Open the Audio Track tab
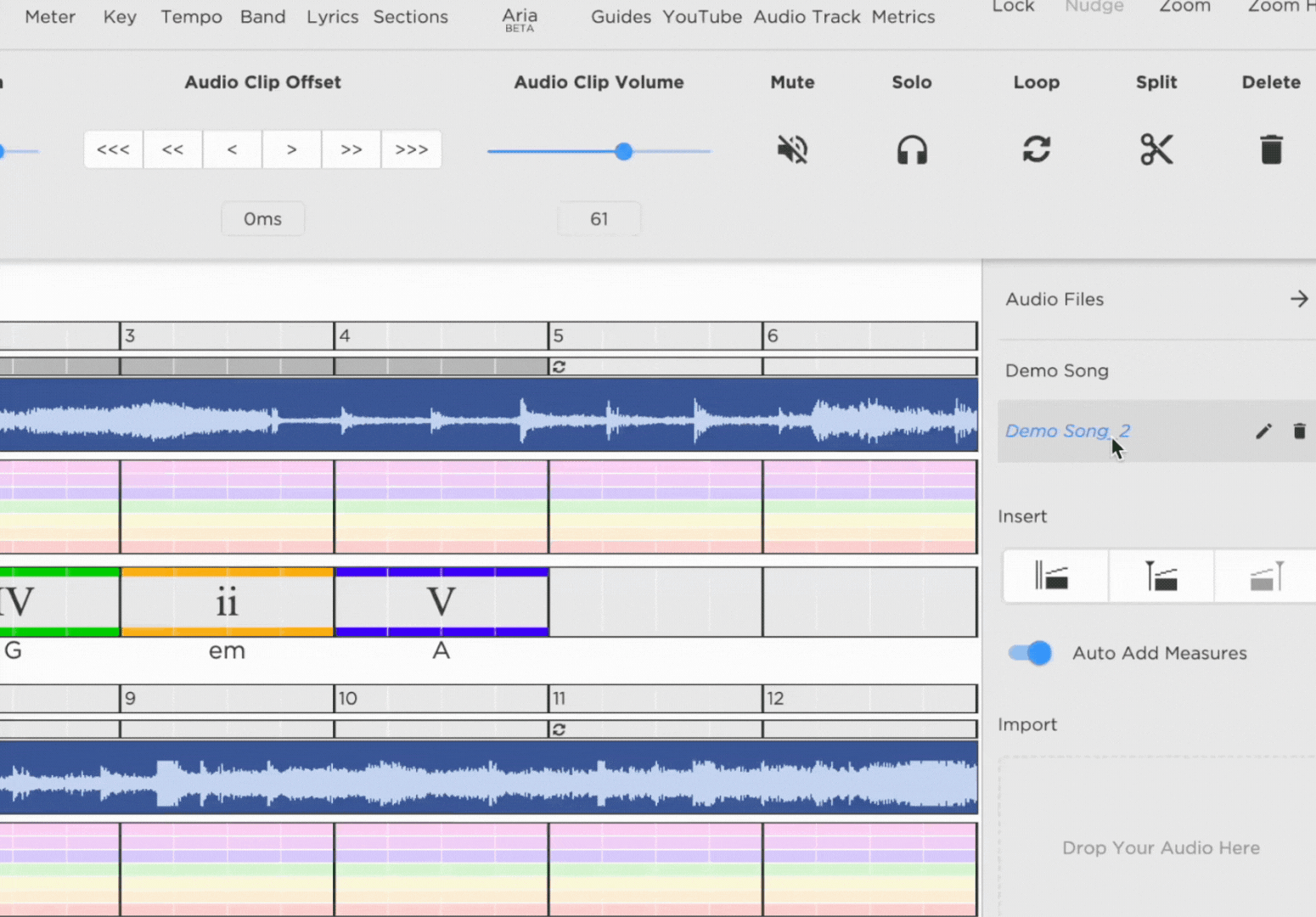Screen dimensions: 1316x917 click(x=807, y=17)
